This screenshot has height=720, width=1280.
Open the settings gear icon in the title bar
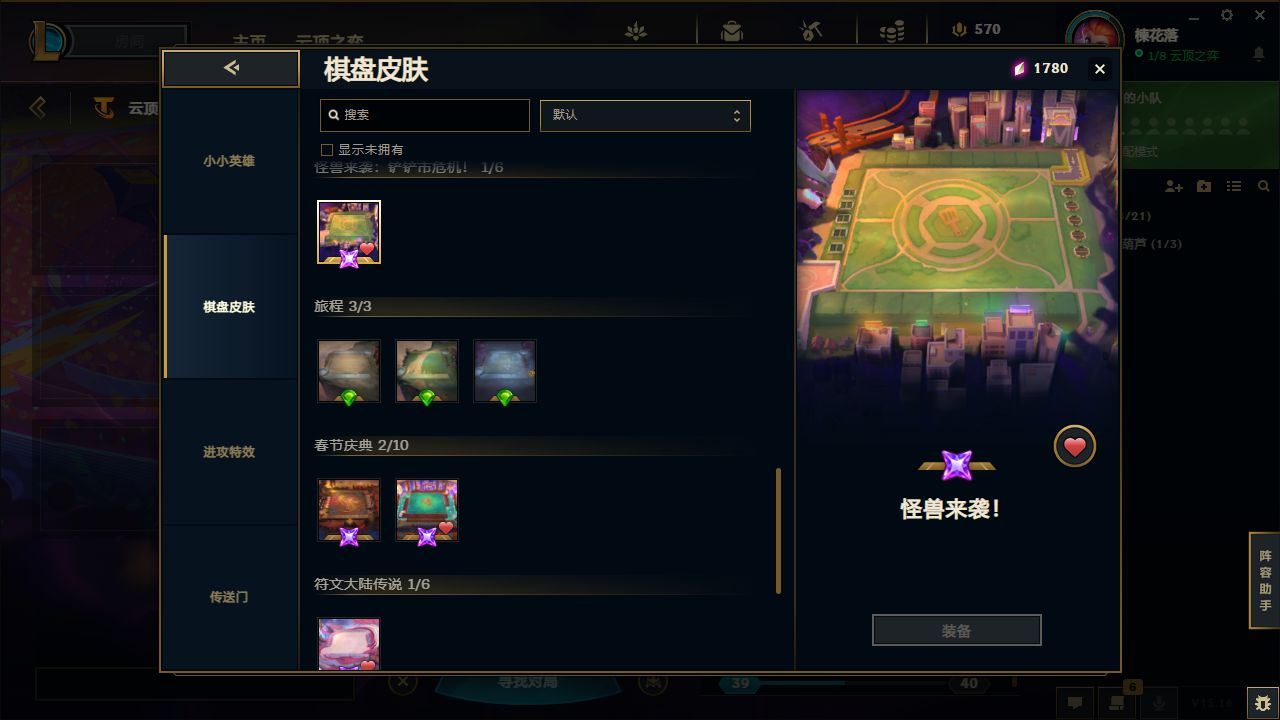[1227, 15]
